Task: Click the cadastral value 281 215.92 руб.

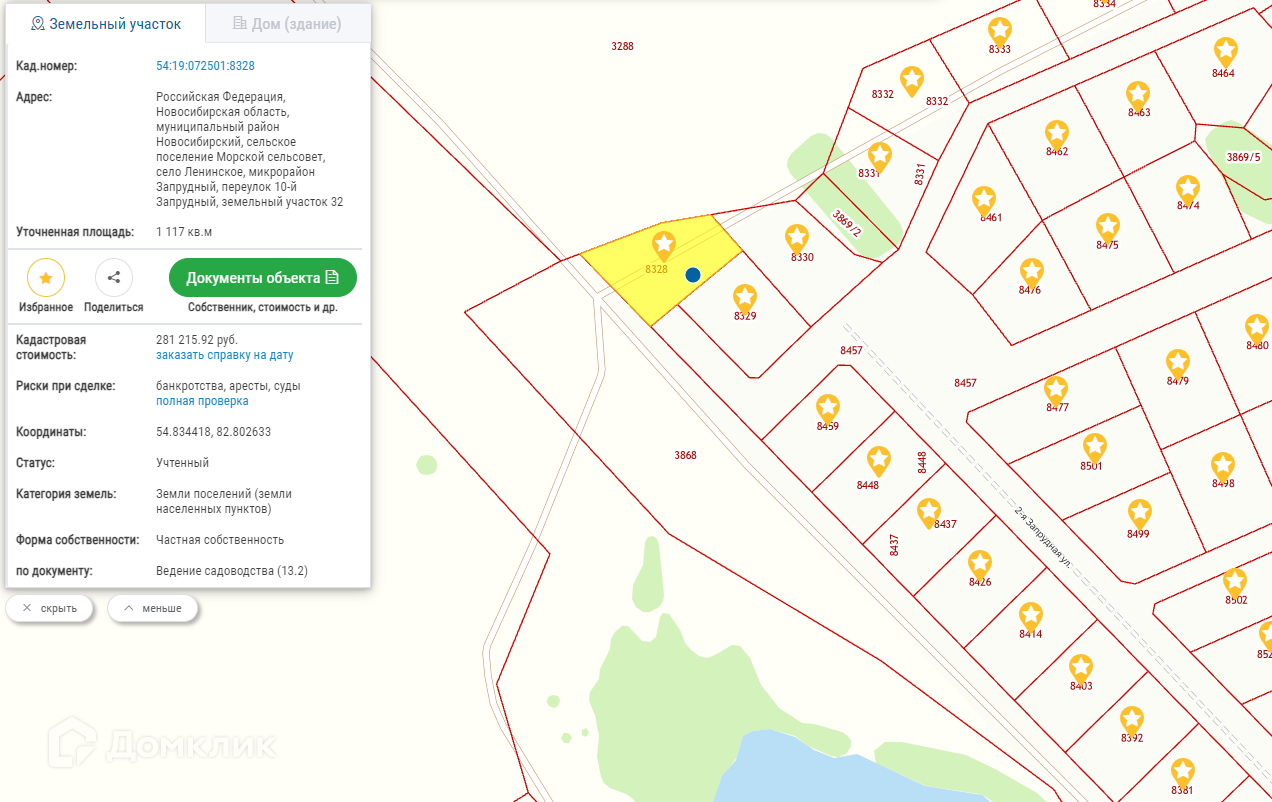Action: click(197, 340)
